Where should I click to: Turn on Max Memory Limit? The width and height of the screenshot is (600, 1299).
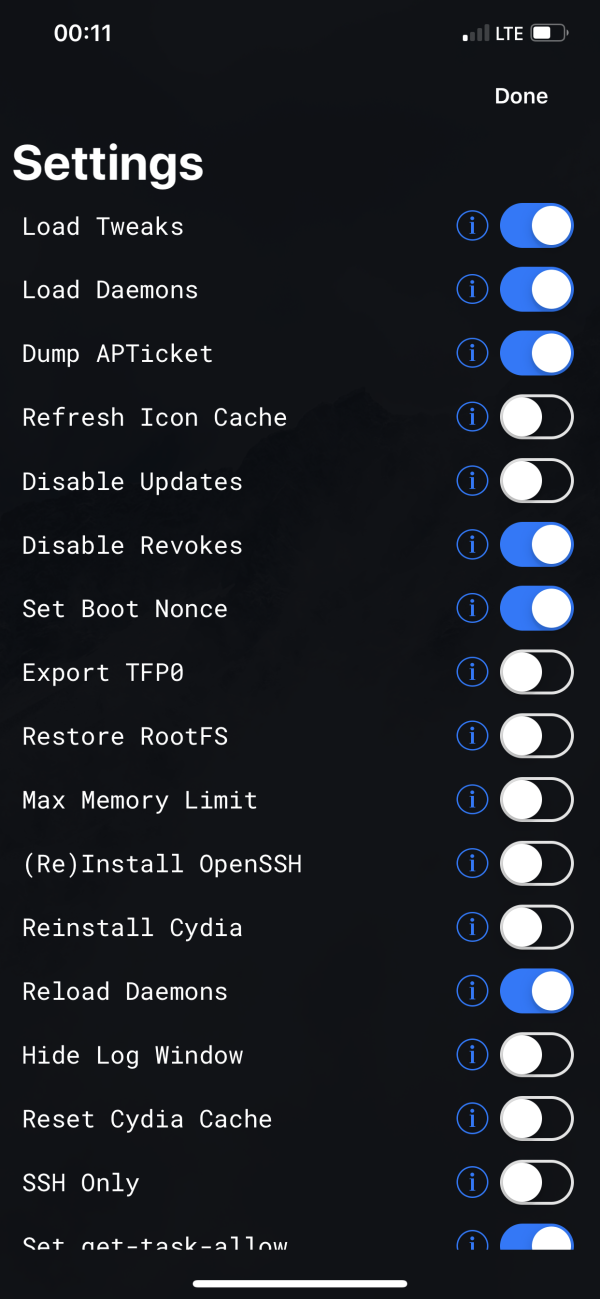[536, 799]
